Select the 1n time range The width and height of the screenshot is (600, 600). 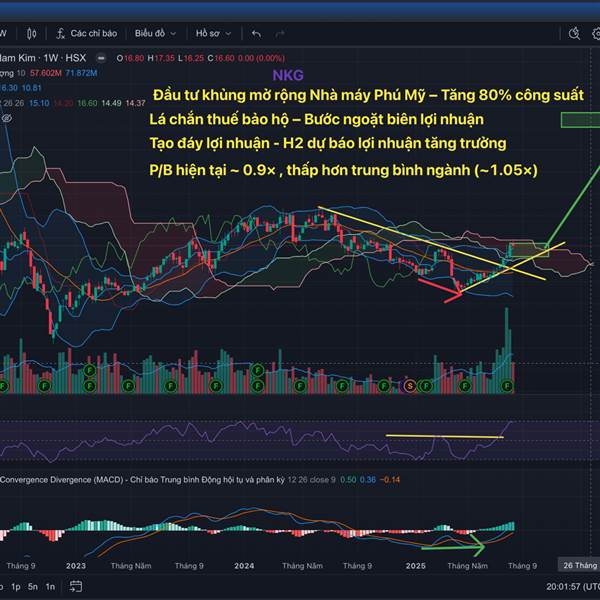50,586
